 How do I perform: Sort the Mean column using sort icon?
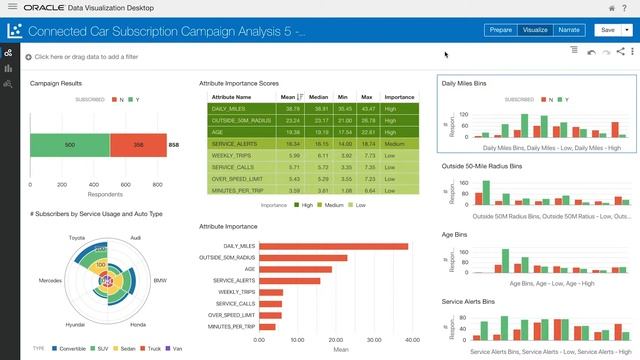tap(300, 97)
